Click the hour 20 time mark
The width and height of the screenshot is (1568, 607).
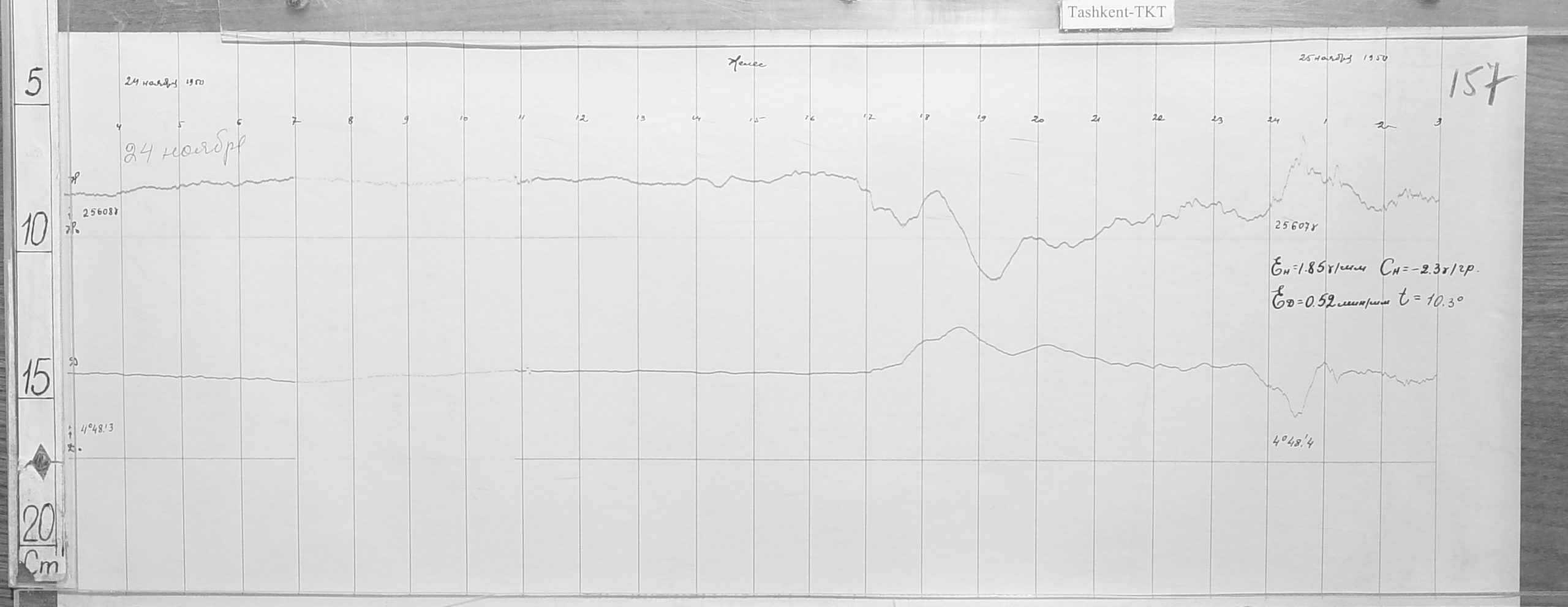click(x=1038, y=120)
